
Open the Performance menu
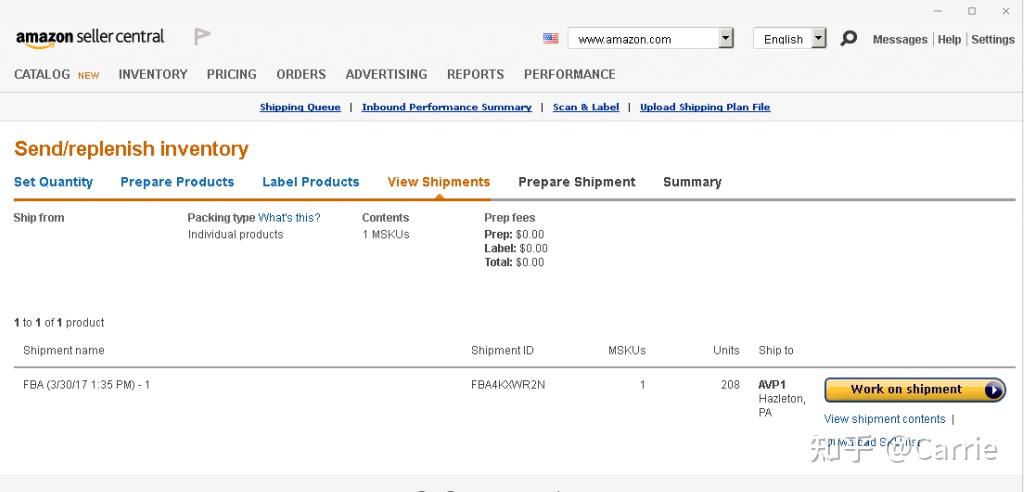569,74
